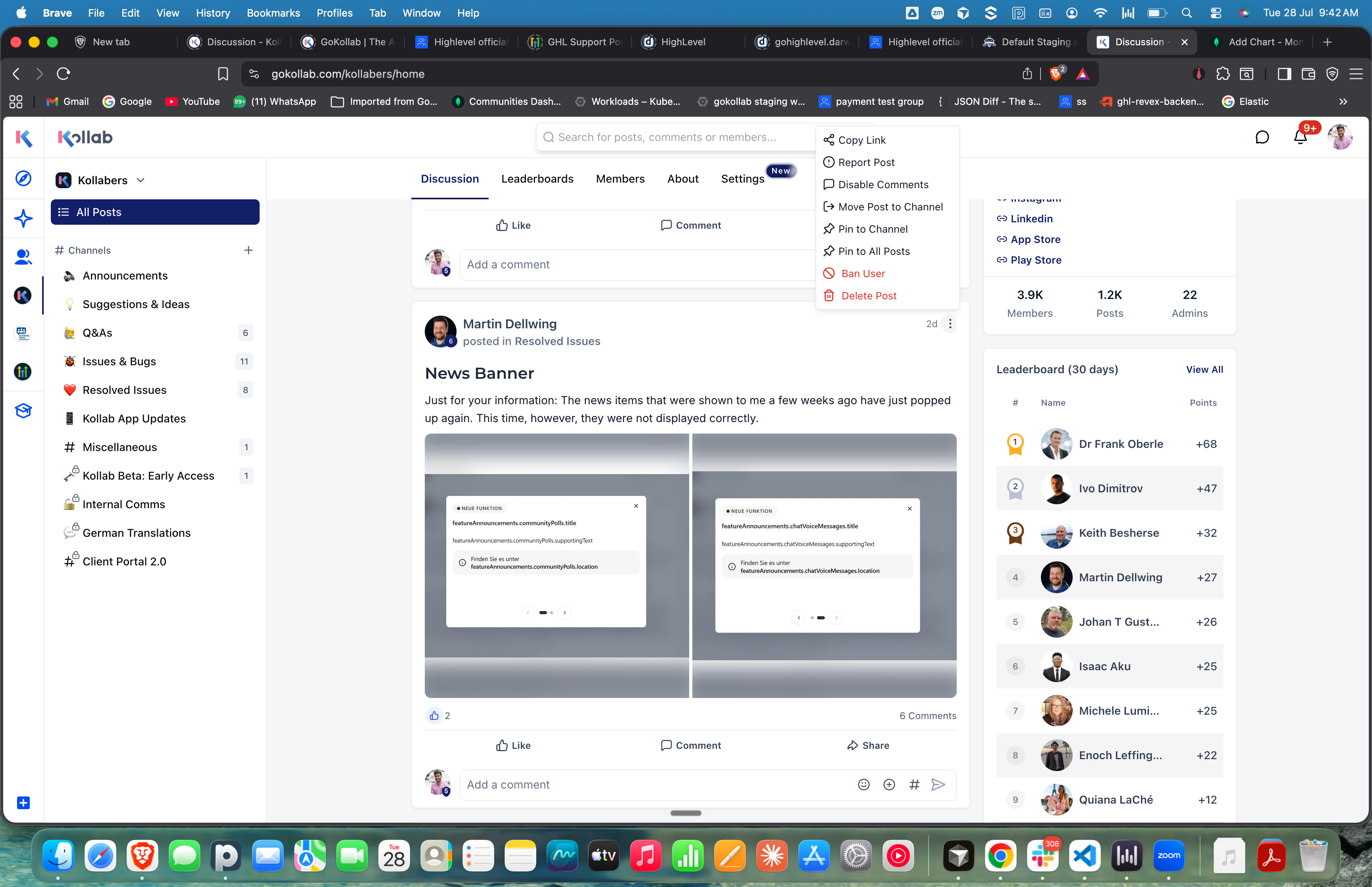Go to next slide in left news banner image
Image resolution: width=1372 pixels, height=887 pixels.
pos(565,613)
